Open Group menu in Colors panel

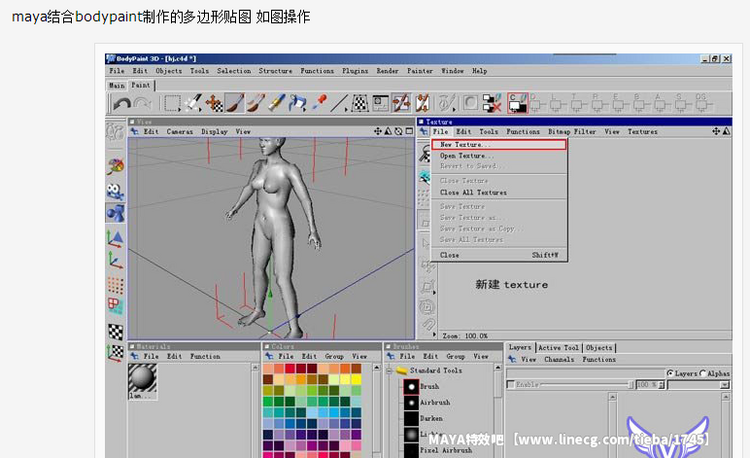pos(334,357)
